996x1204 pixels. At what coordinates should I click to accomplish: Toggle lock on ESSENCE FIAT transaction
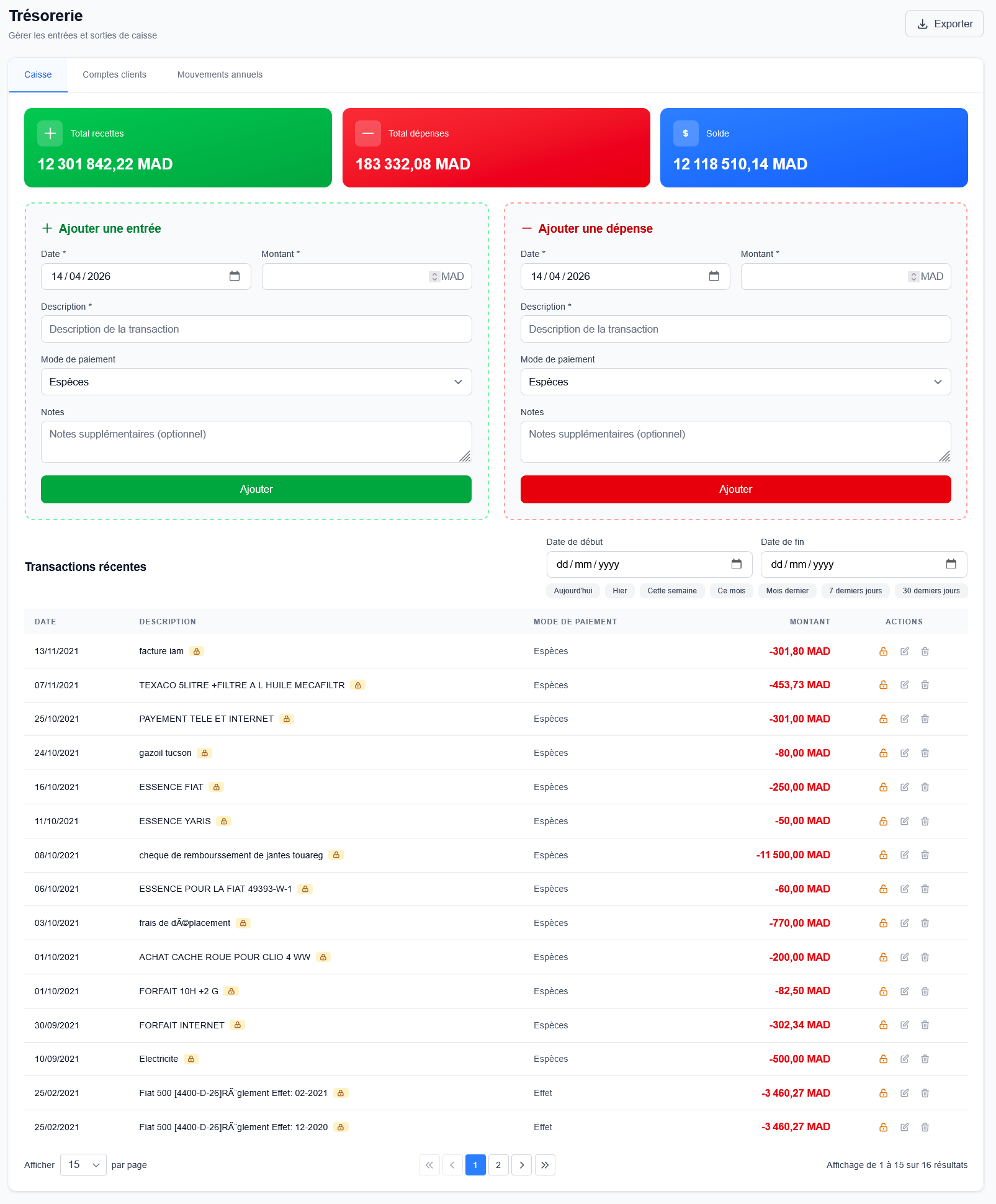coord(883,787)
